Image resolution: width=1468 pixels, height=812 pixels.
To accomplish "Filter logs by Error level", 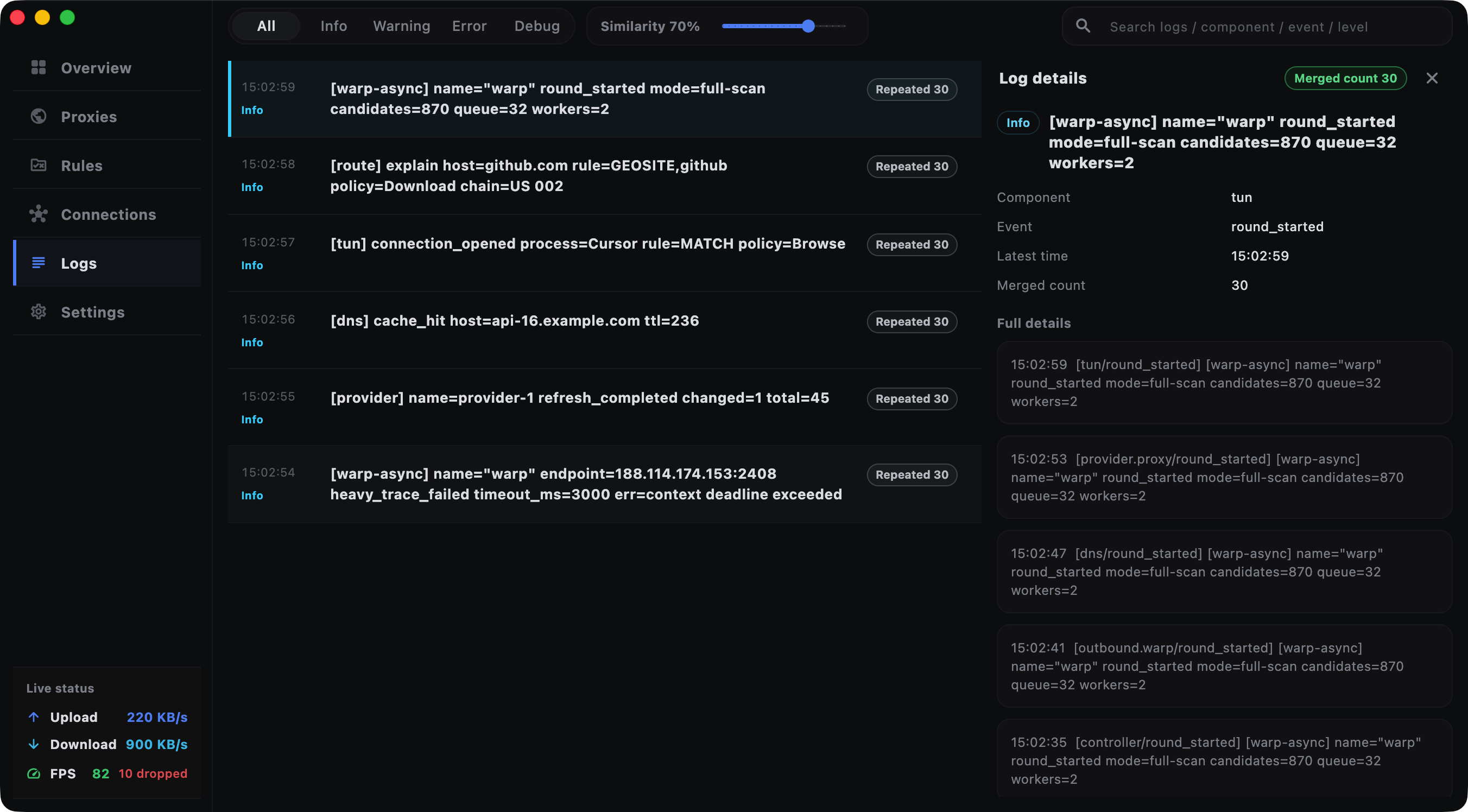I will coord(469,26).
